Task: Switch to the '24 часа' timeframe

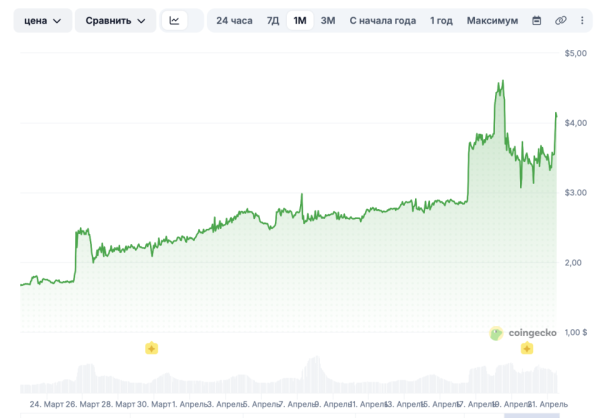Action: click(234, 20)
